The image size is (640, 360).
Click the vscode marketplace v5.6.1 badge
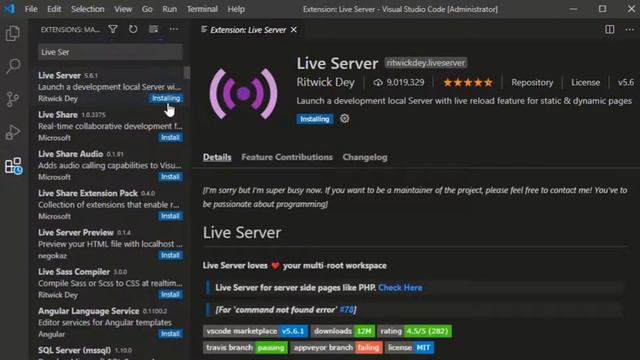point(256,331)
